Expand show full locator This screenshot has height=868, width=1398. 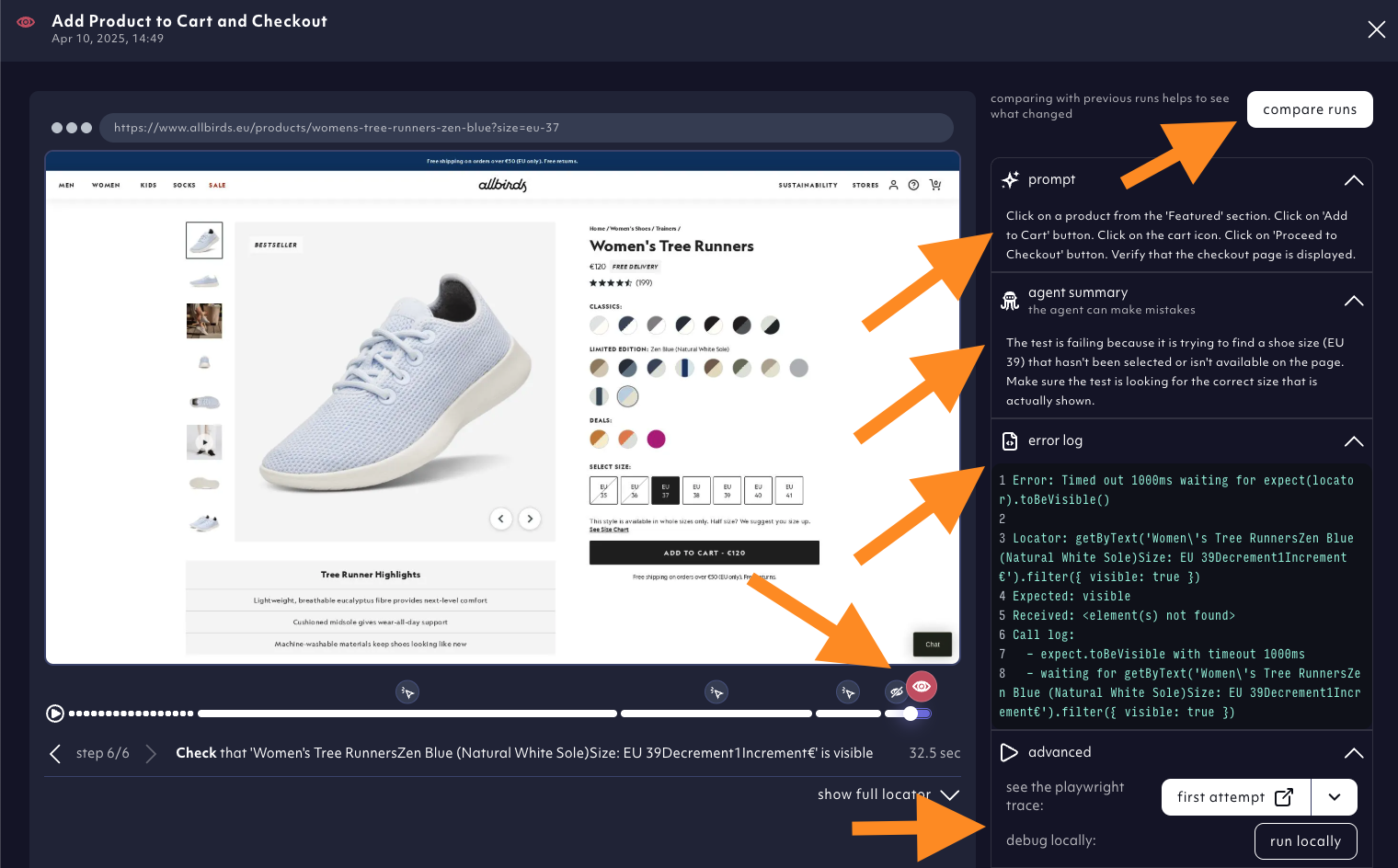point(888,794)
